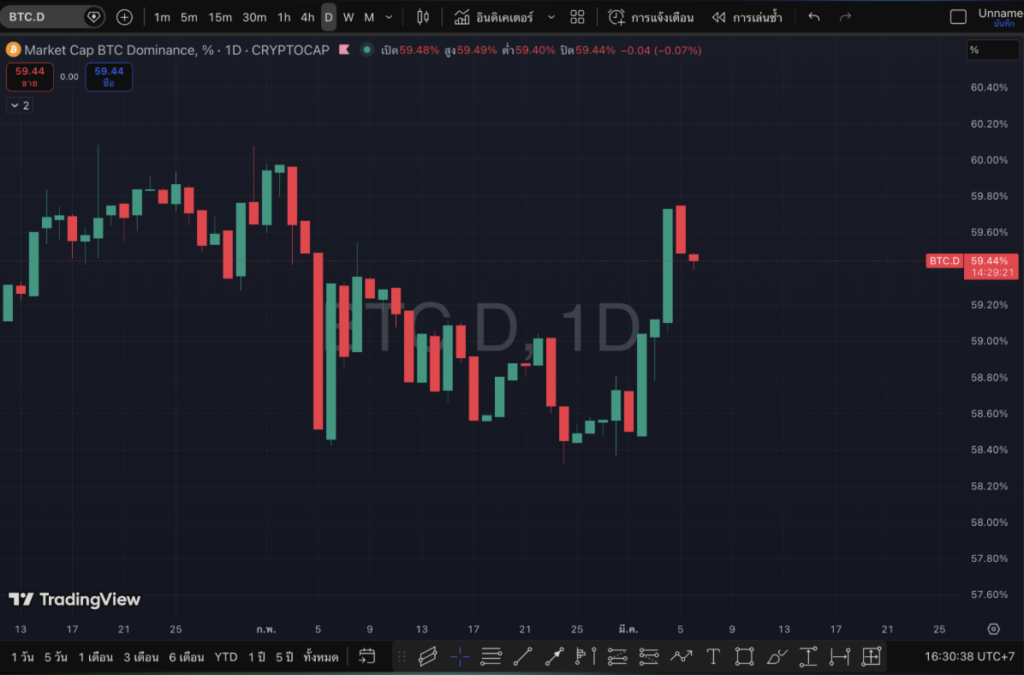Image resolution: width=1024 pixels, height=675 pixels.
Task: Expand the collapsed indicators legend showing 2
Action: pos(20,105)
